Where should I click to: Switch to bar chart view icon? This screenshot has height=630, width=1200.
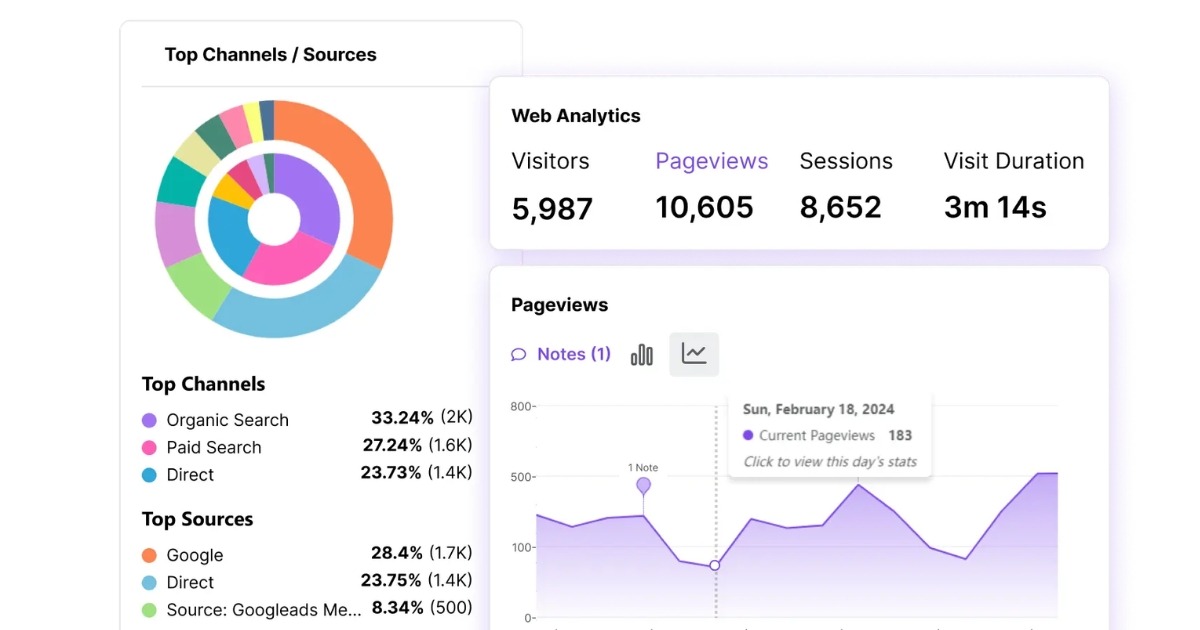[642, 354]
